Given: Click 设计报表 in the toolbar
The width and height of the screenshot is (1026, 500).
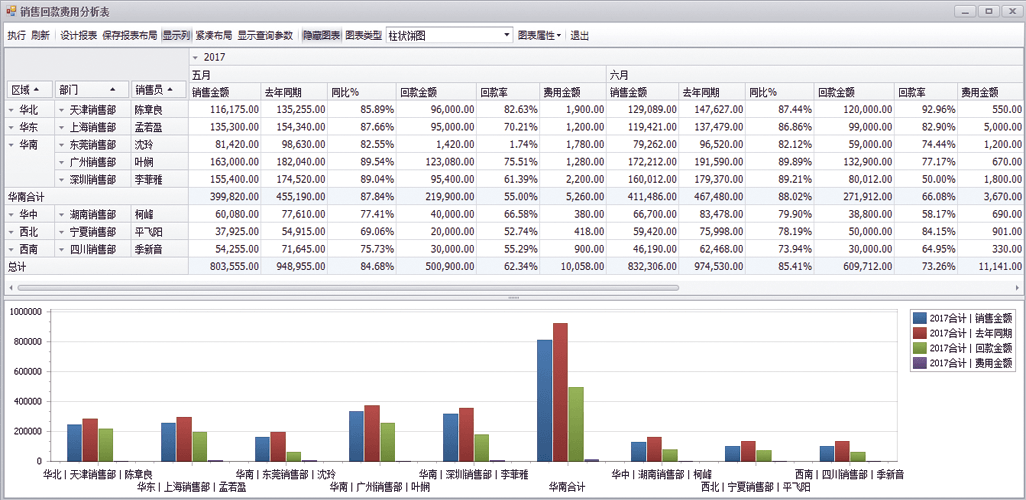Looking at the screenshot, I should point(78,35).
